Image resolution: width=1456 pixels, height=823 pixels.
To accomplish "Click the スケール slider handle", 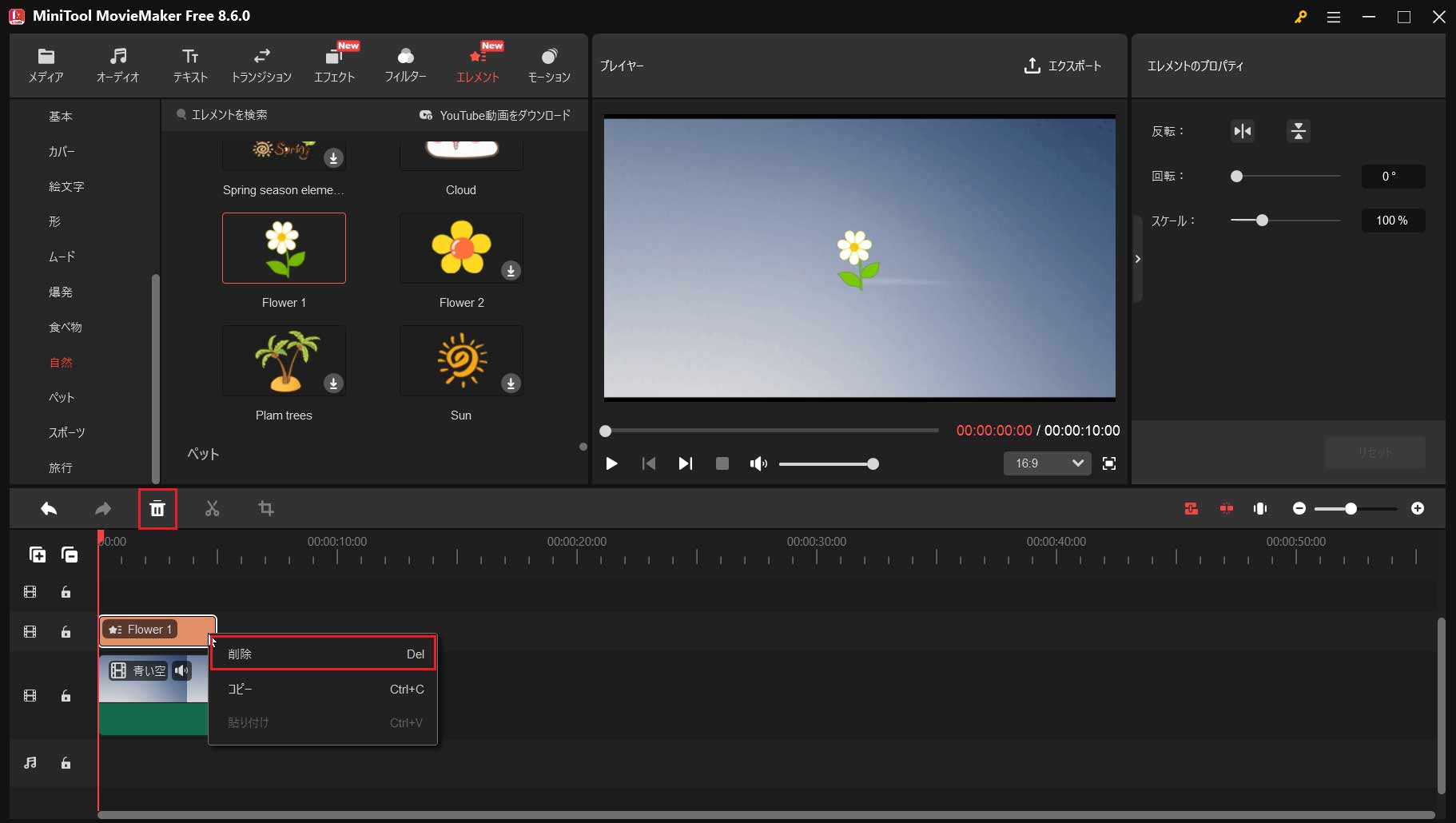I will click(x=1263, y=221).
